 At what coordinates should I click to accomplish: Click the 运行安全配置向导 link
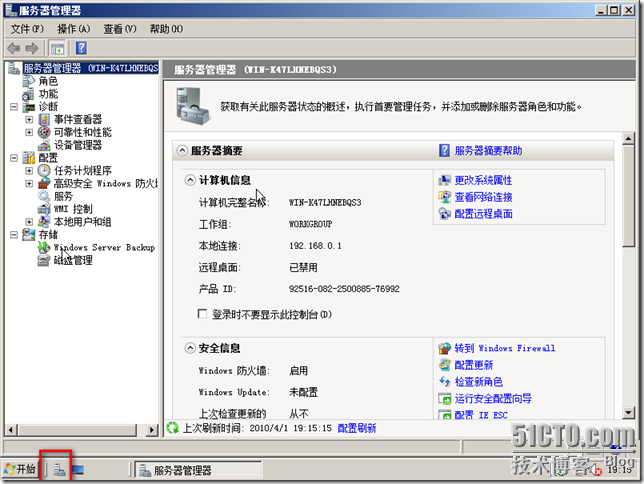tap(493, 399)
